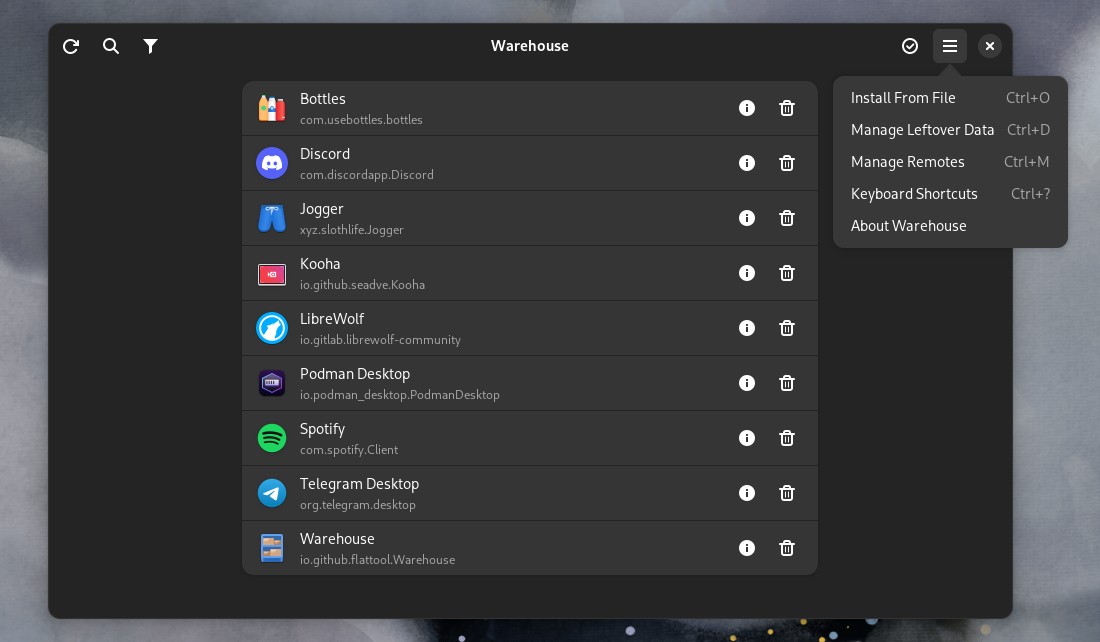Image resolution: width=1100 pixels, height=642 pixels.
Task: Uninstall Jogger with trash icon
Action: 787,218
